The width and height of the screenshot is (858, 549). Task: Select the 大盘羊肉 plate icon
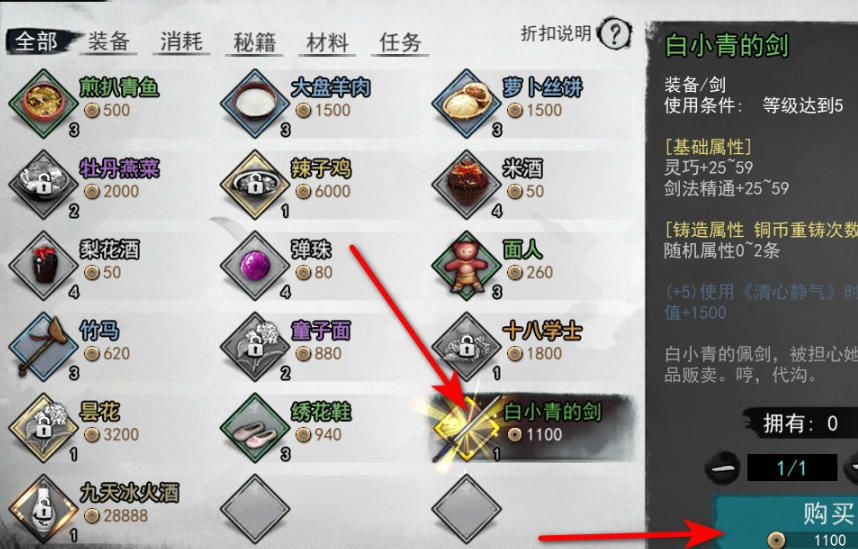tap(255, 102)
